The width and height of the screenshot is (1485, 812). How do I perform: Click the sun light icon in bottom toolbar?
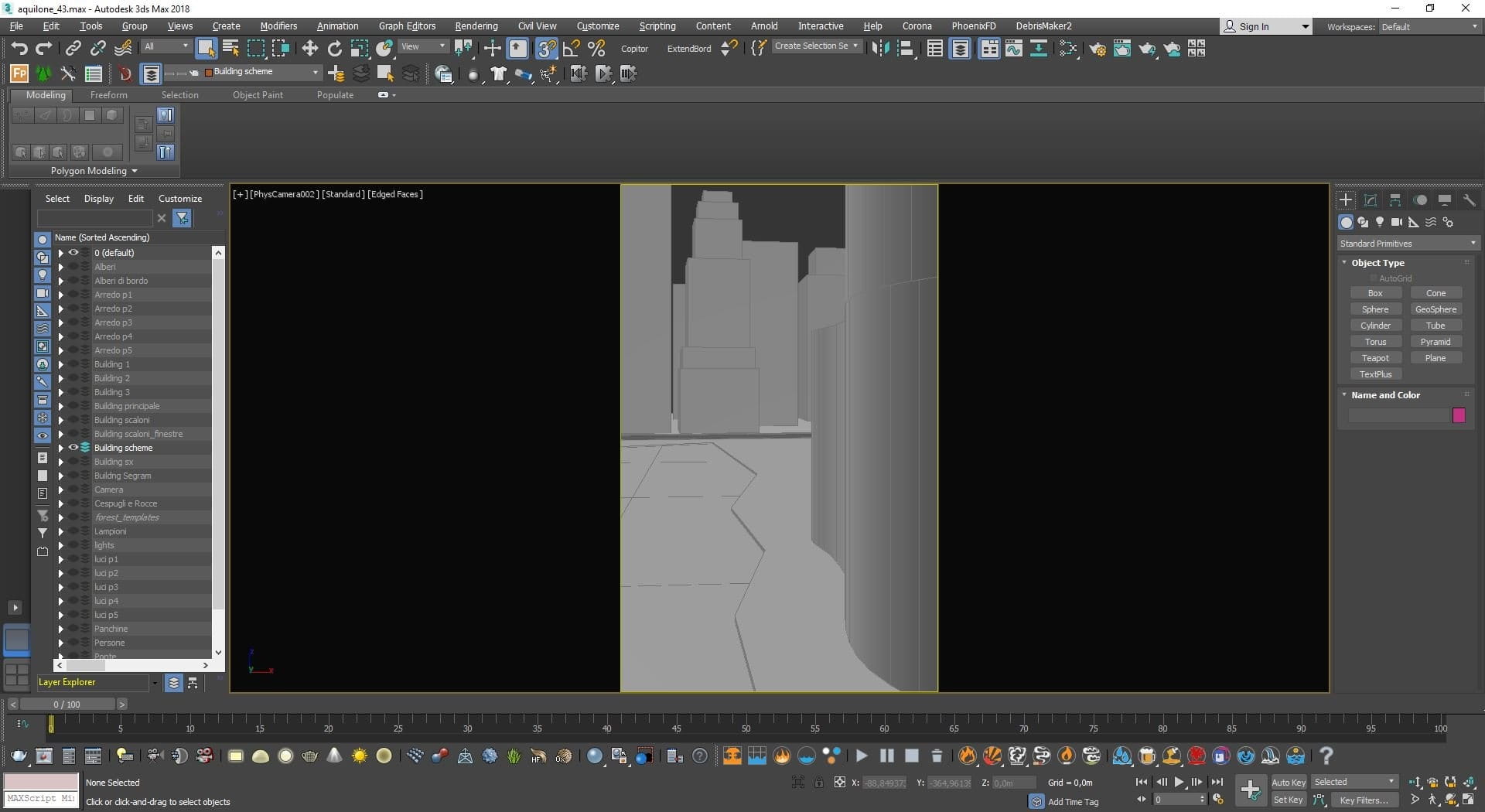[x=360, y=756]
